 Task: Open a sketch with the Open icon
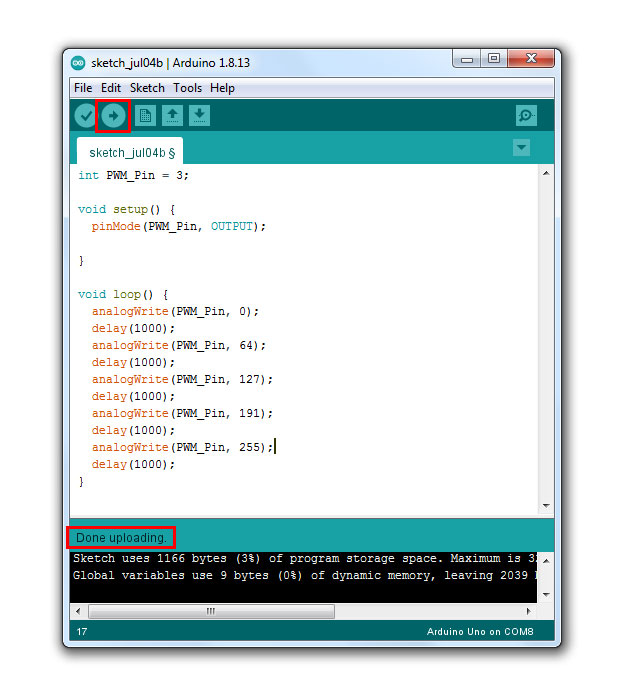click(172, 116)
